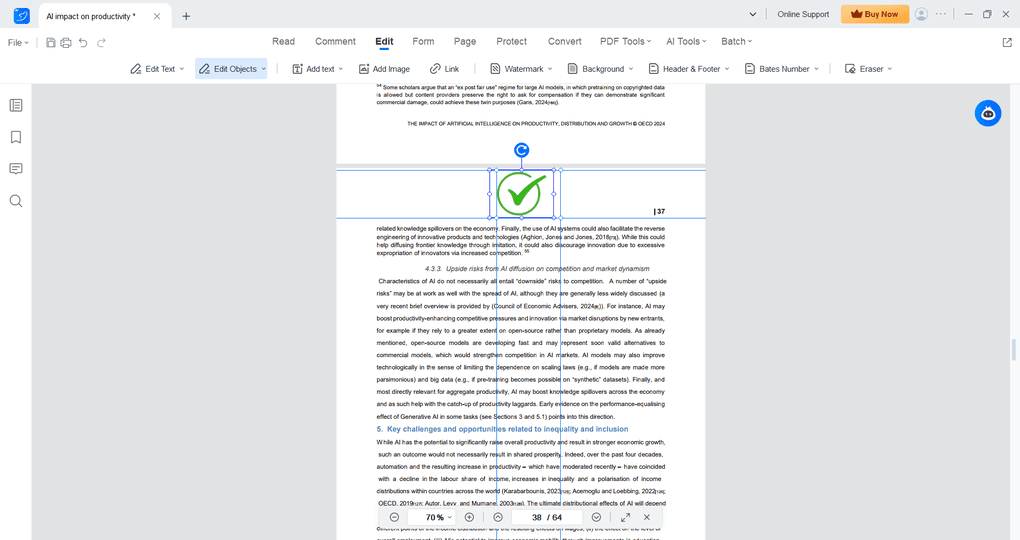Switch to the Form tab
Image resolution: width=1020 pixels, height=540 pixels.
tap(423, 42)
